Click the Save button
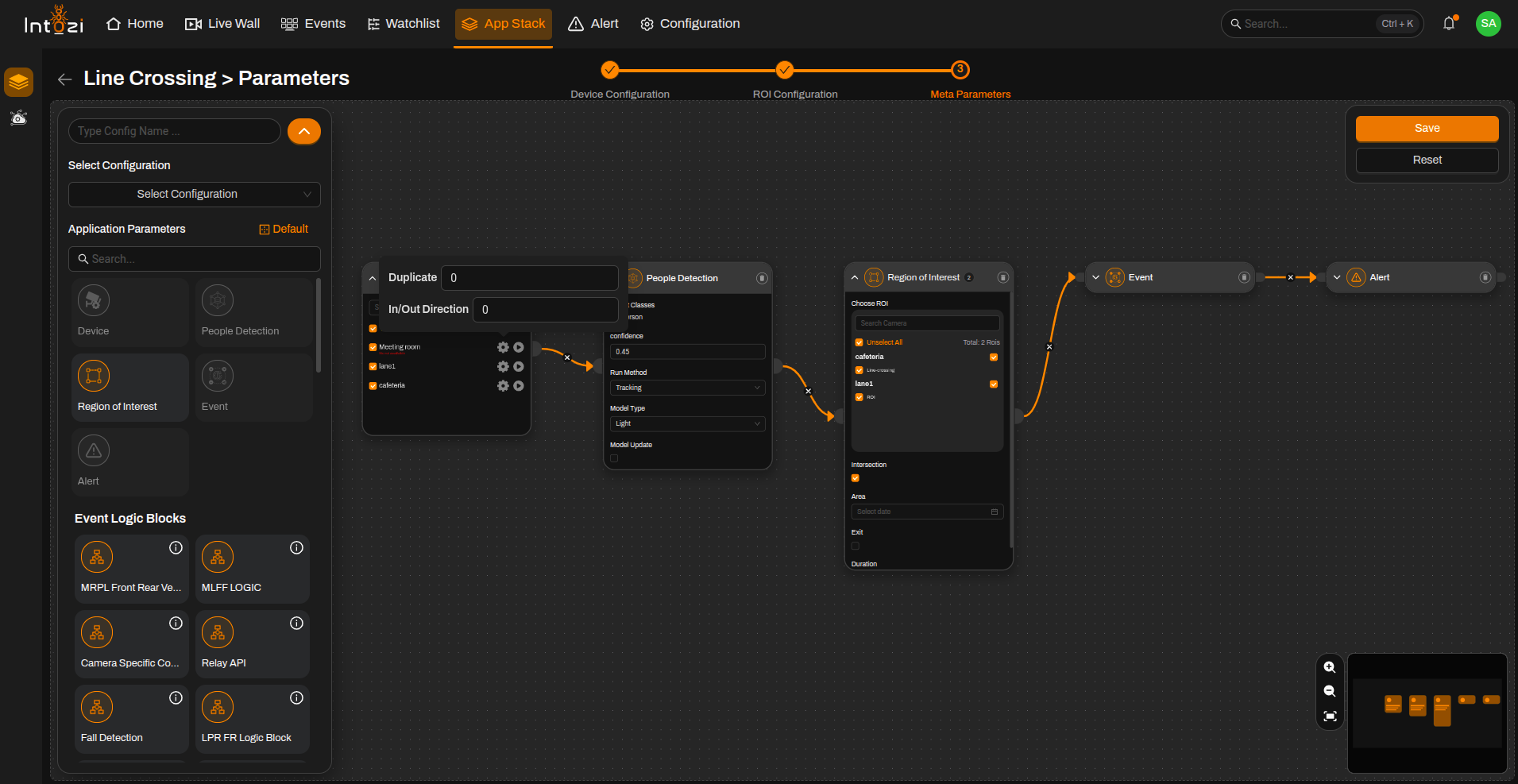Screen dimensions: 1518x784 [1427, 129]
